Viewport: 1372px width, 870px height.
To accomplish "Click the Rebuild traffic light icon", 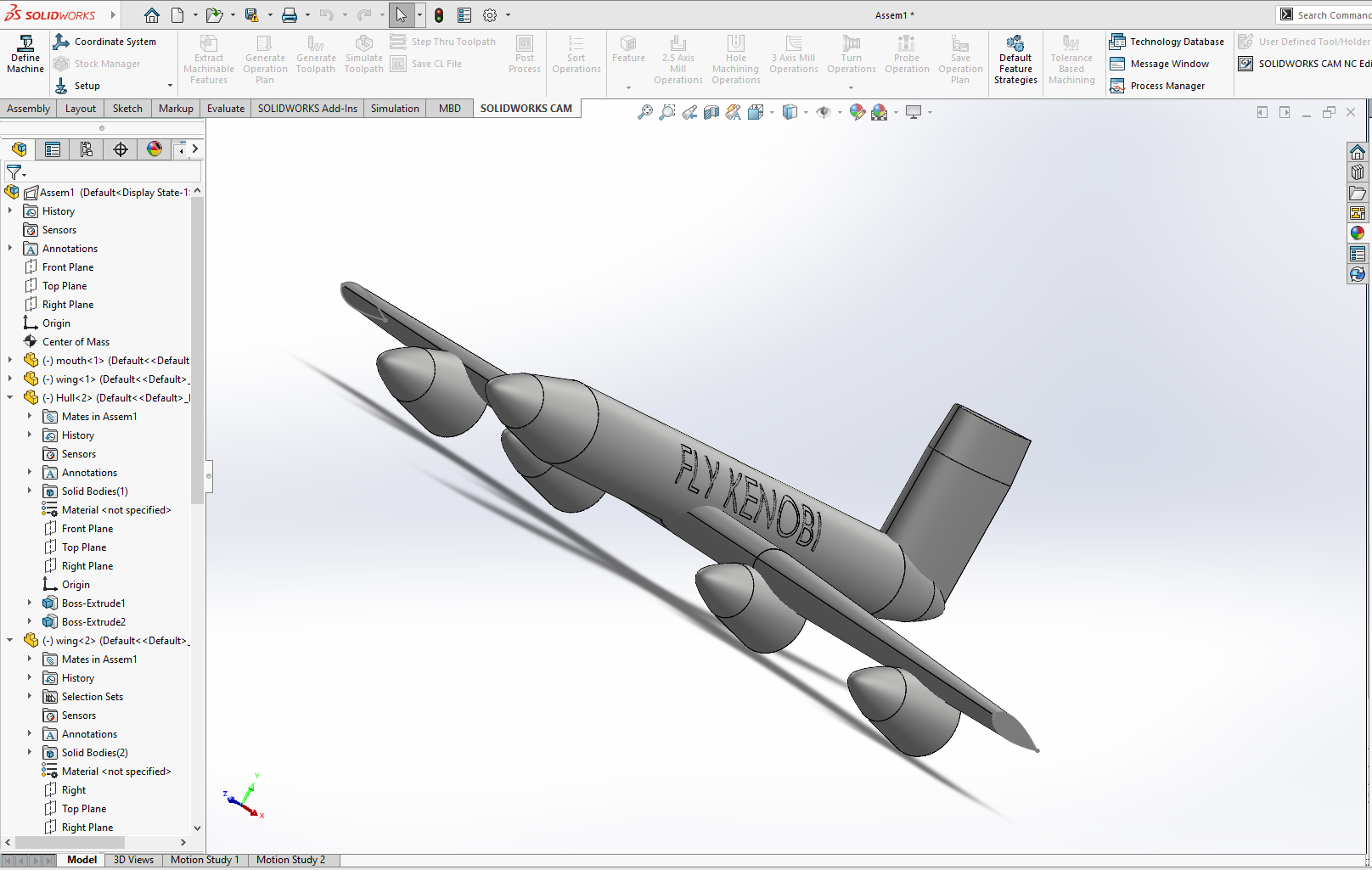I will [439, 15].
